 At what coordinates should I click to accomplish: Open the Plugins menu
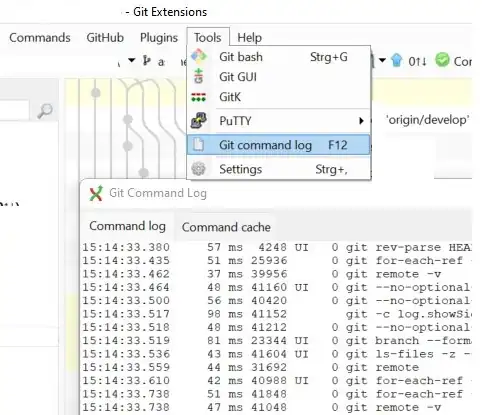point(159,38)
